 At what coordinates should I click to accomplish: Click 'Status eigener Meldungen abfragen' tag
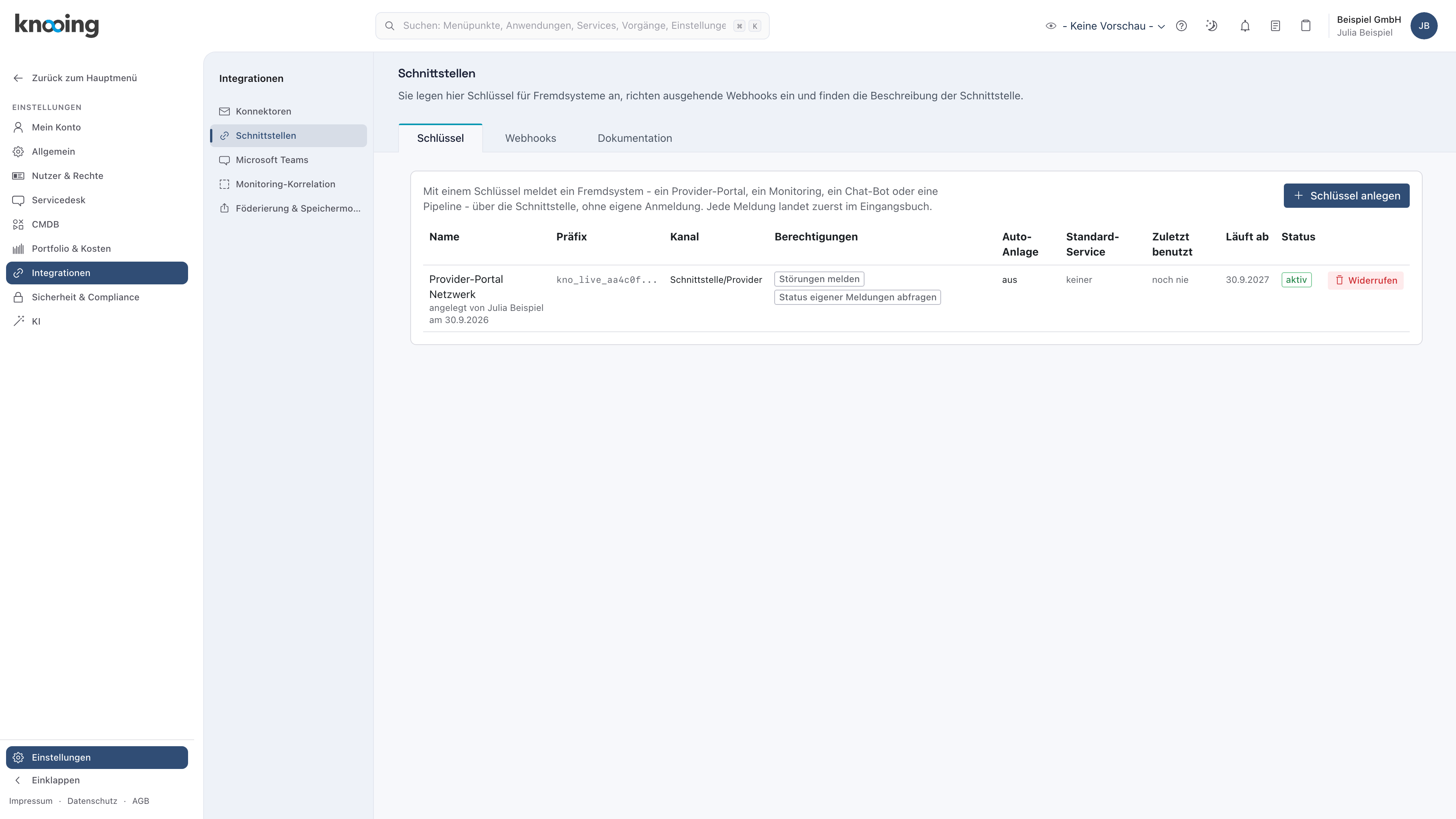click(x=857, y=297)
